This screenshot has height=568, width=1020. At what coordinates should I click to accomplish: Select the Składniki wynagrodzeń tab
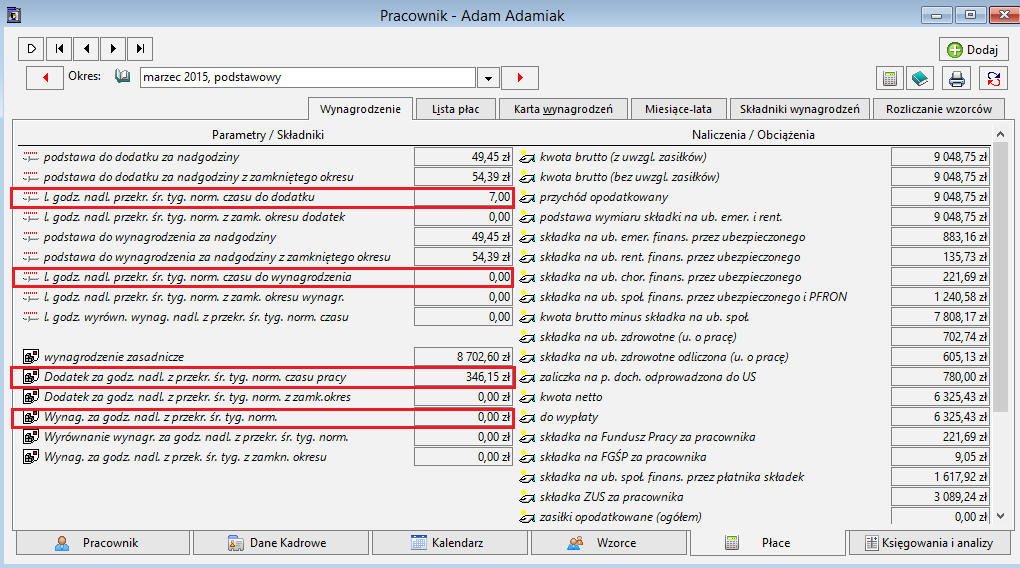[799, 109]
